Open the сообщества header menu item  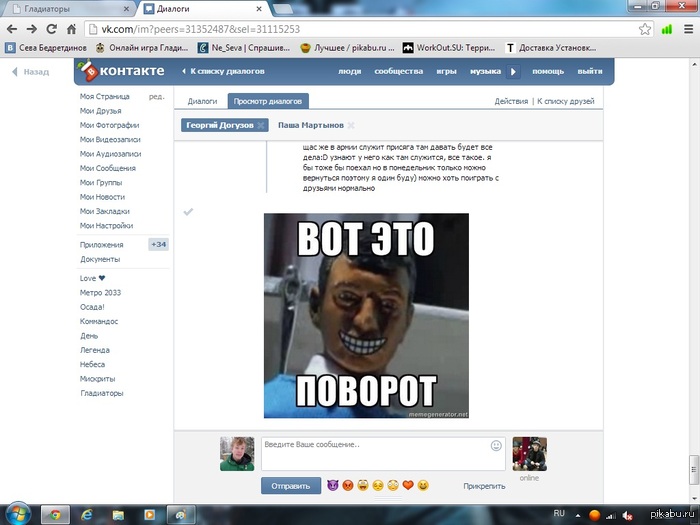click(398, 71)
